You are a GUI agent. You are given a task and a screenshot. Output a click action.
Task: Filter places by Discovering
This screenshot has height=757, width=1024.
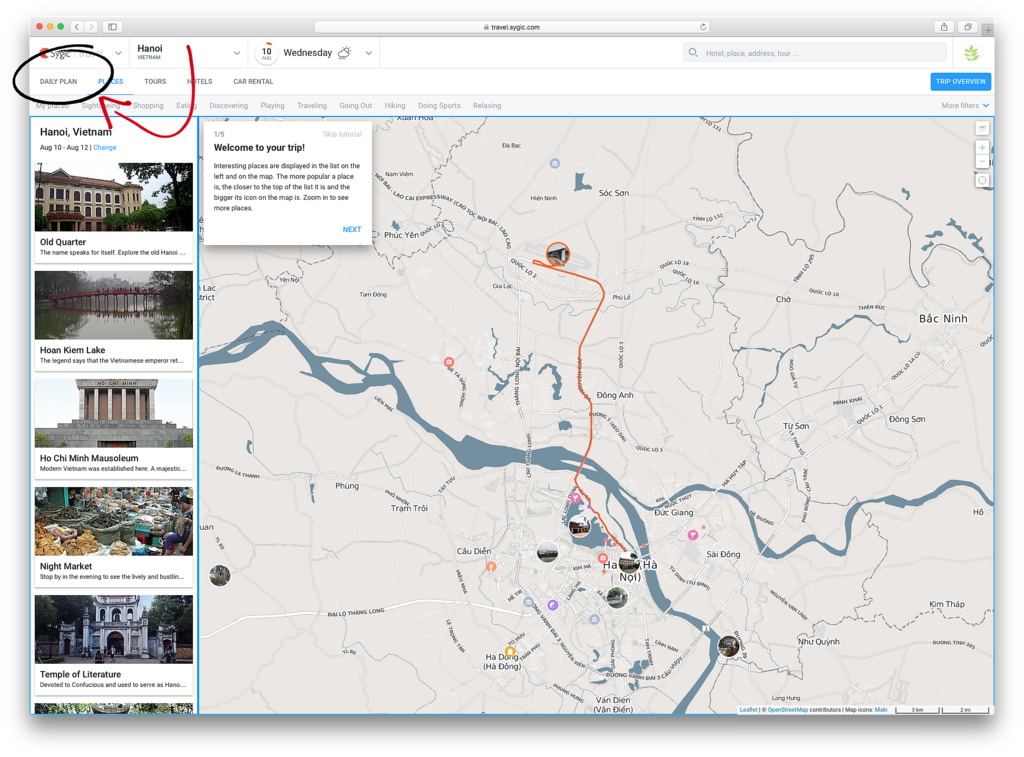click(x=229, y=106)
